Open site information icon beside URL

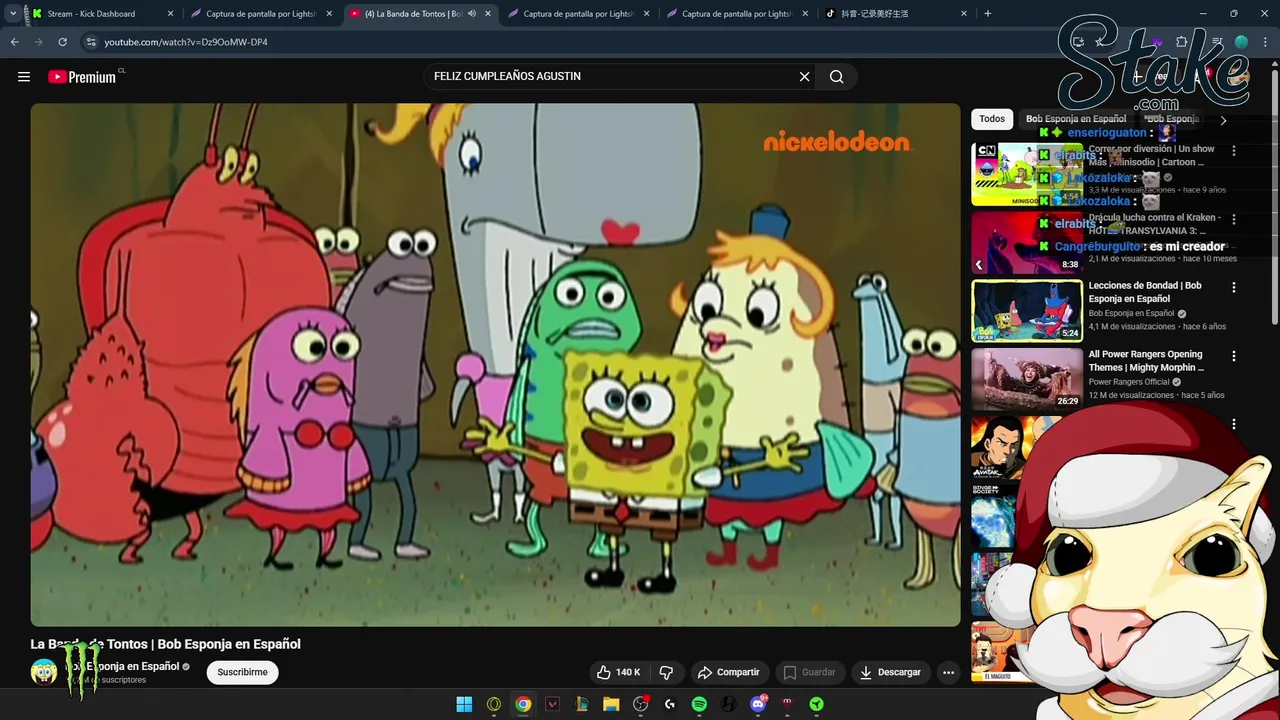pos(91,42)
